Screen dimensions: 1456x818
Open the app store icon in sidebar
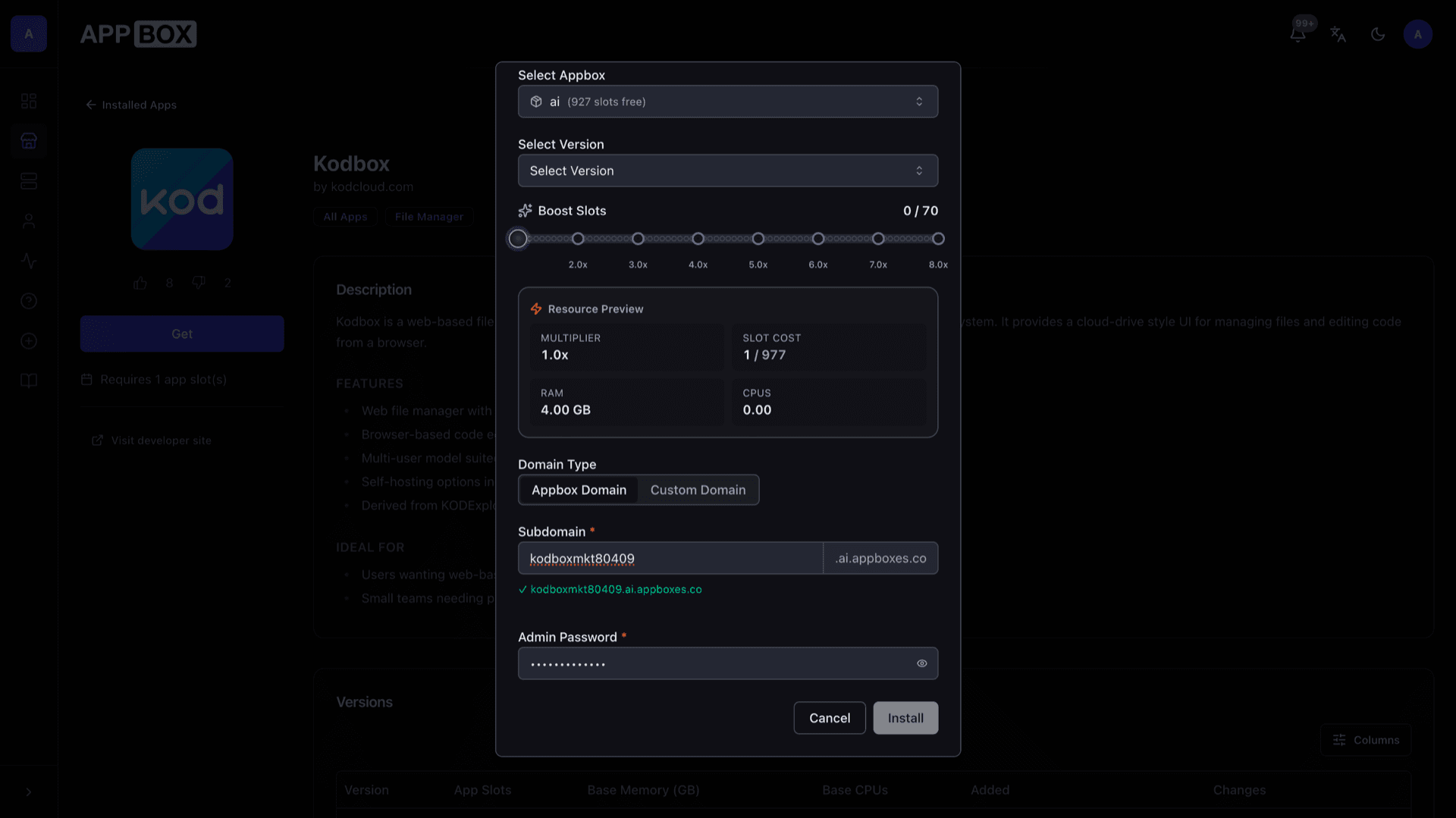click(x=29, y=141)
